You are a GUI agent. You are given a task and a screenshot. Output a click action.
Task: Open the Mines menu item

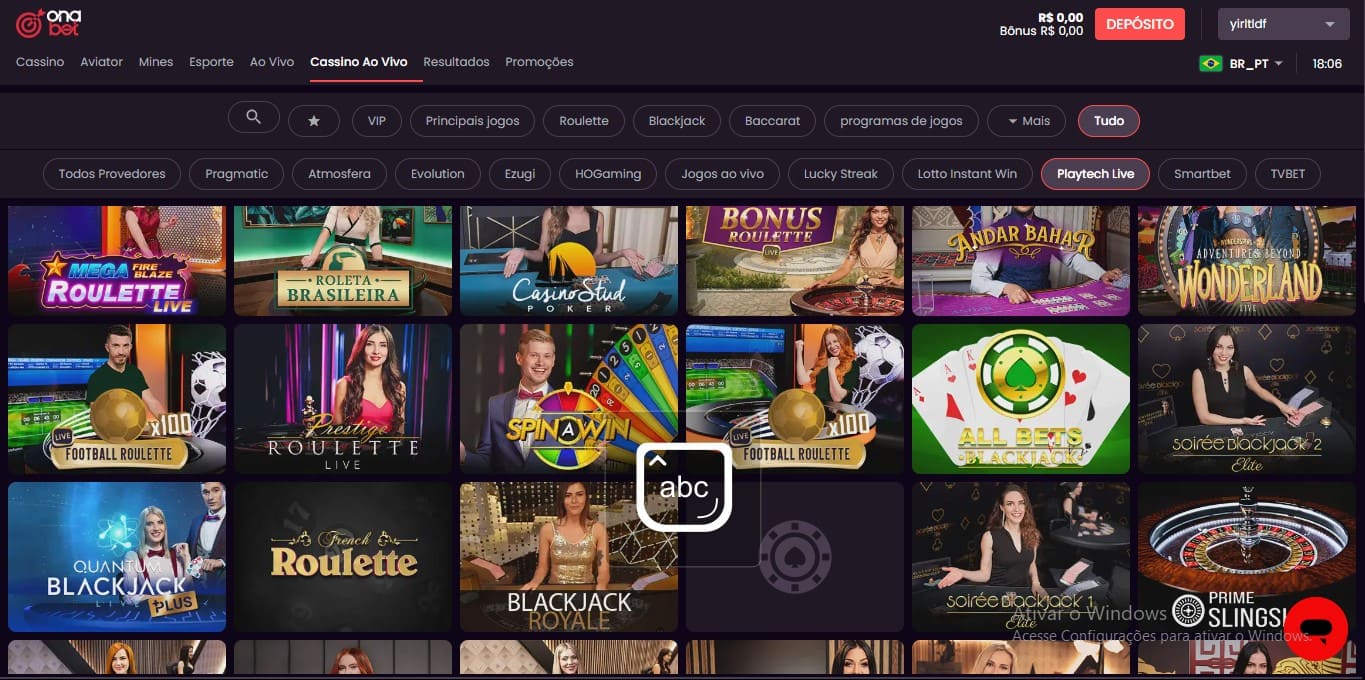pos(156,62)
